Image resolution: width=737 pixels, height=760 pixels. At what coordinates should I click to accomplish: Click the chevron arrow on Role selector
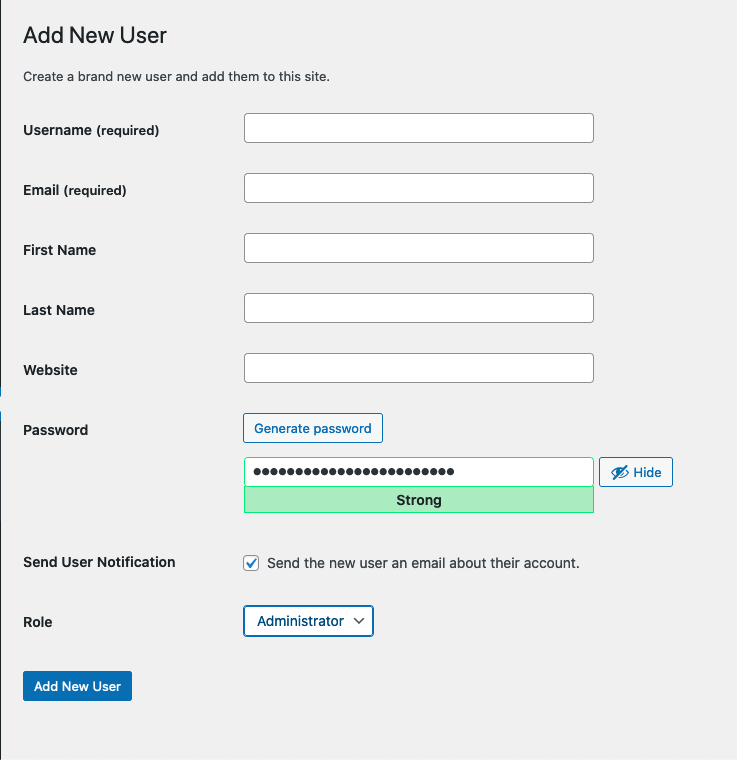[x=359, y=621]
